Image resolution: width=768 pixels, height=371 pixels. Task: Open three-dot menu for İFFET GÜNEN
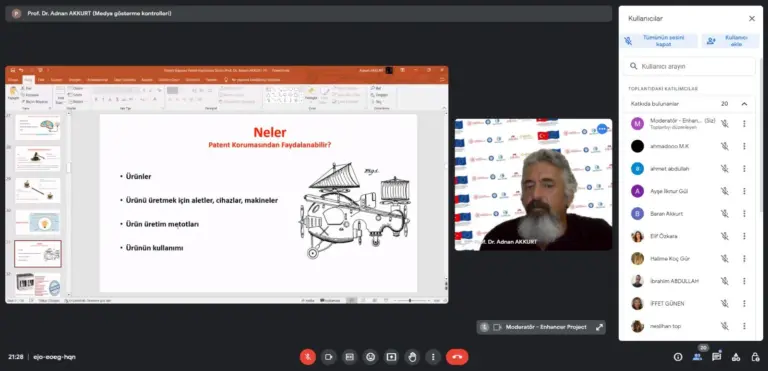[744, 303]
